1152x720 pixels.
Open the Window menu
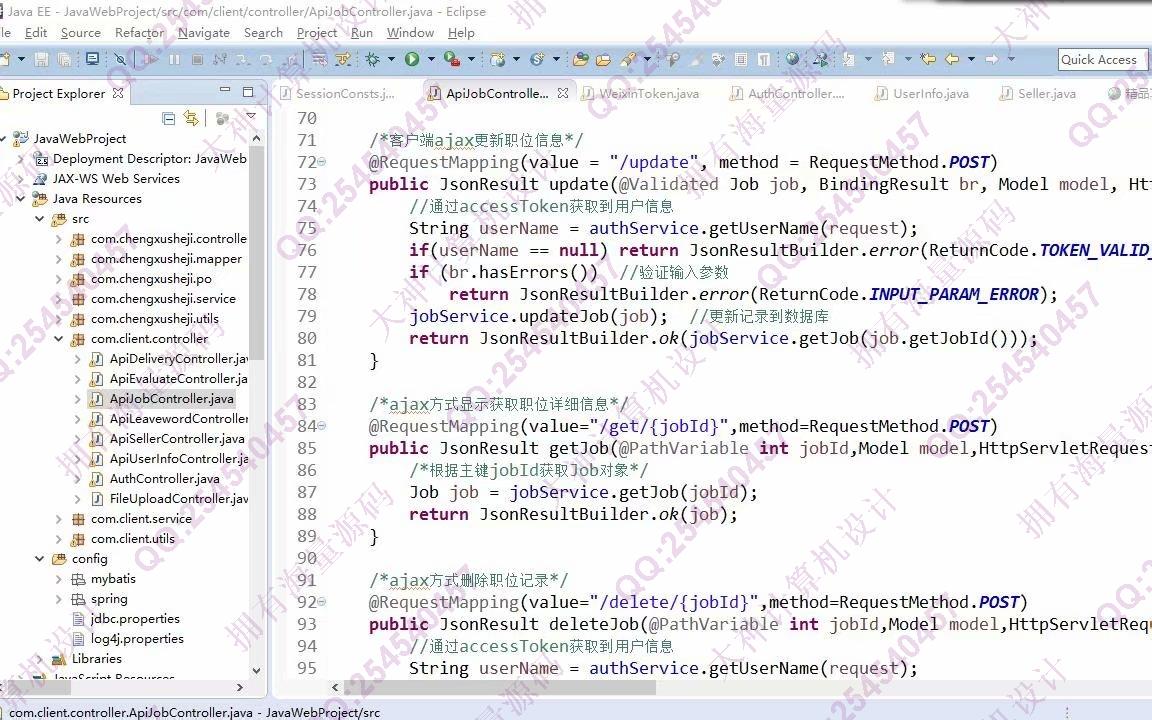point(410,33)
